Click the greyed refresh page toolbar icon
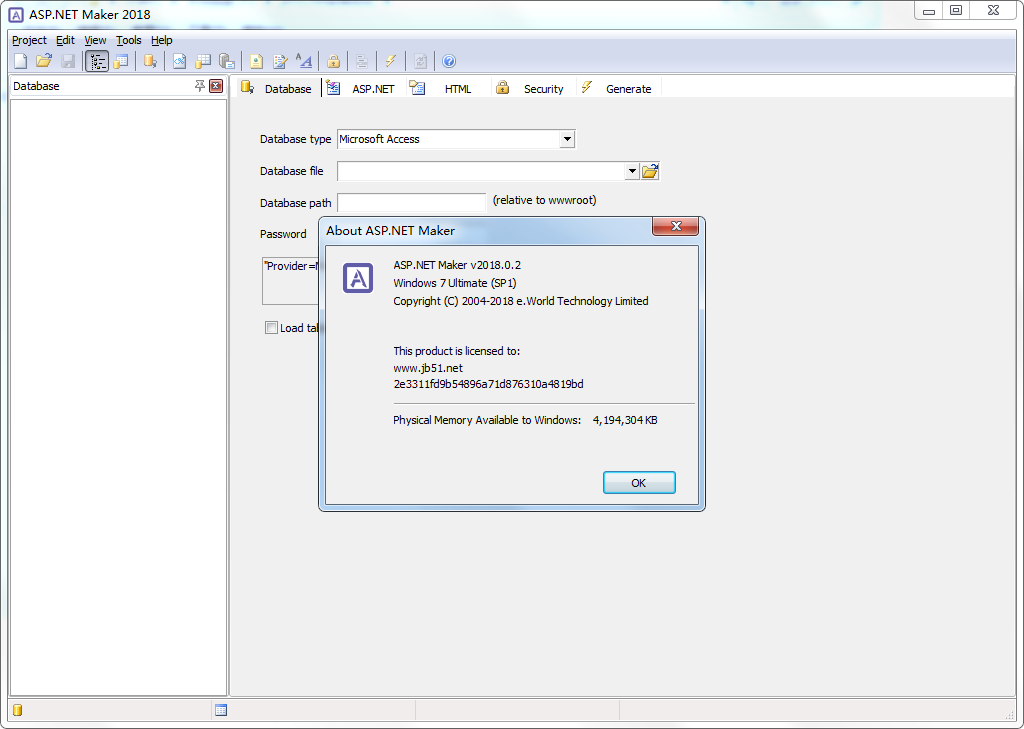 (x=420, y=61)
